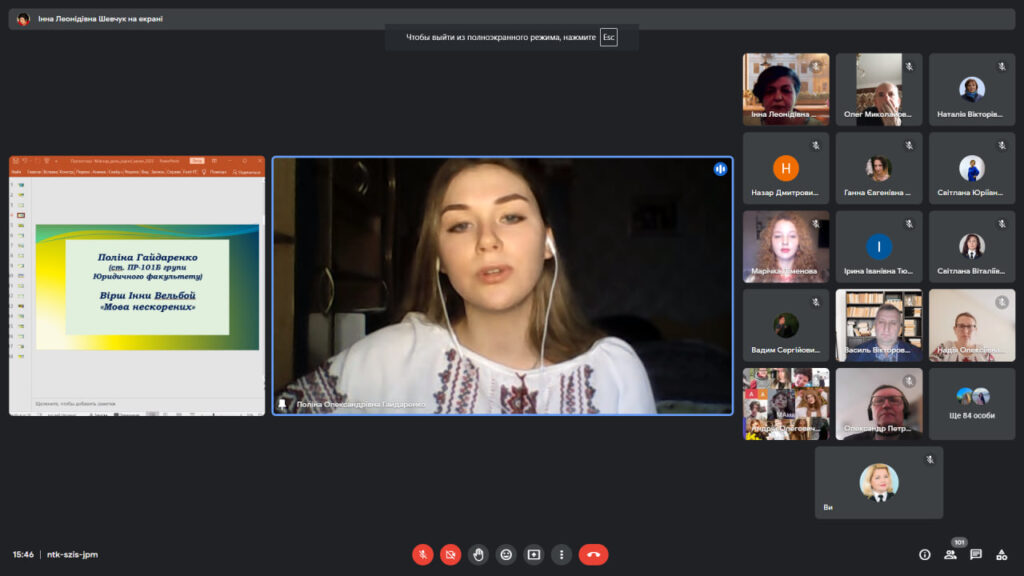Unmute the microphone in the call bar
This screenshot has height=576, width=1024.
click(423, 554)
